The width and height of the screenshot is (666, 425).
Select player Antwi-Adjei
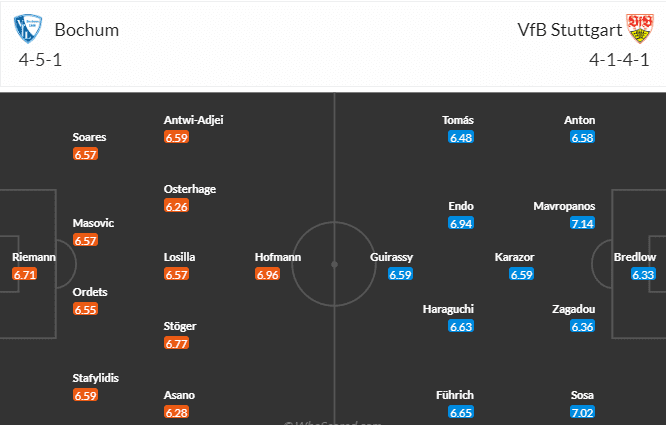click(x=193, y=120)
